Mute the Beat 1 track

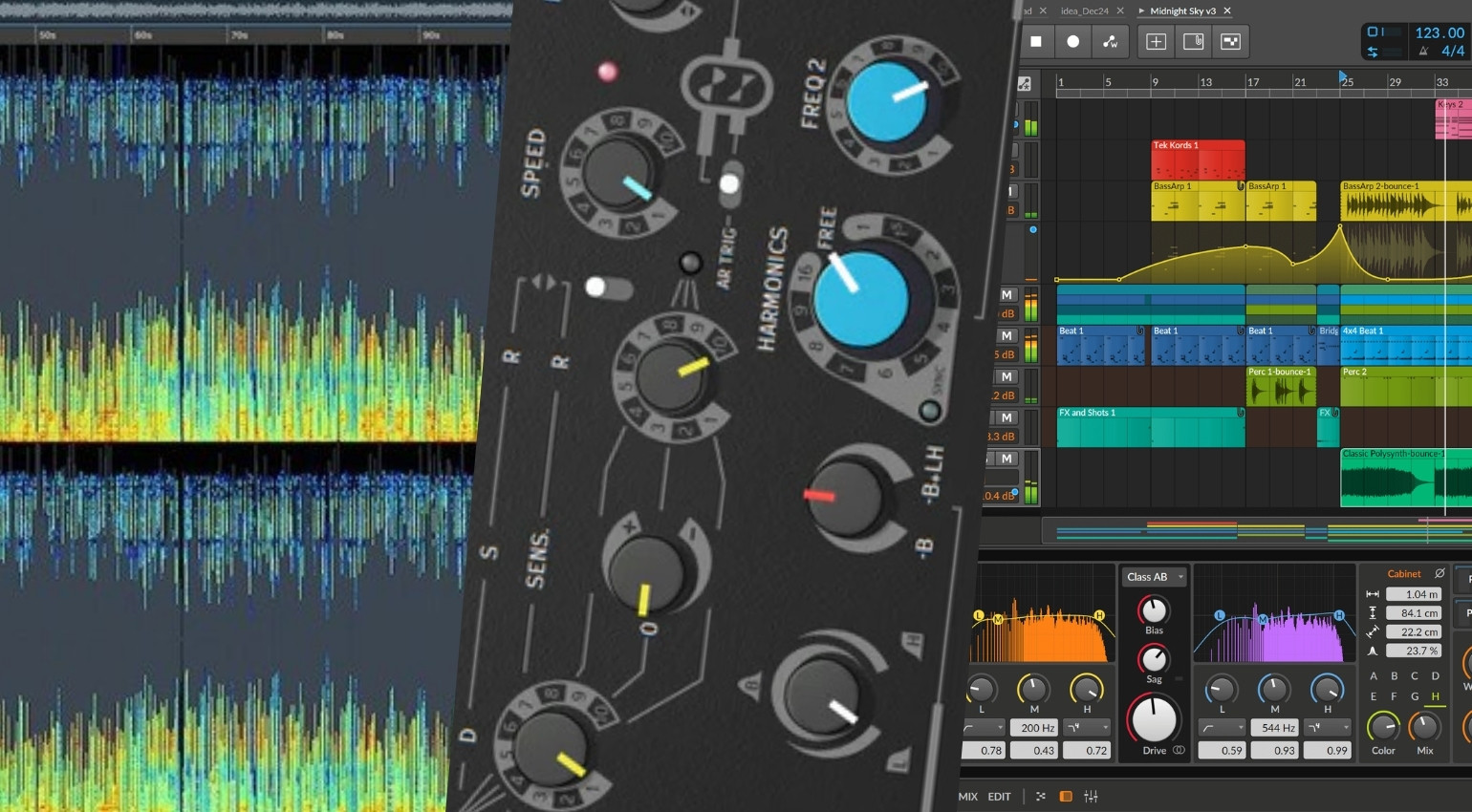tap(1006, 335)
